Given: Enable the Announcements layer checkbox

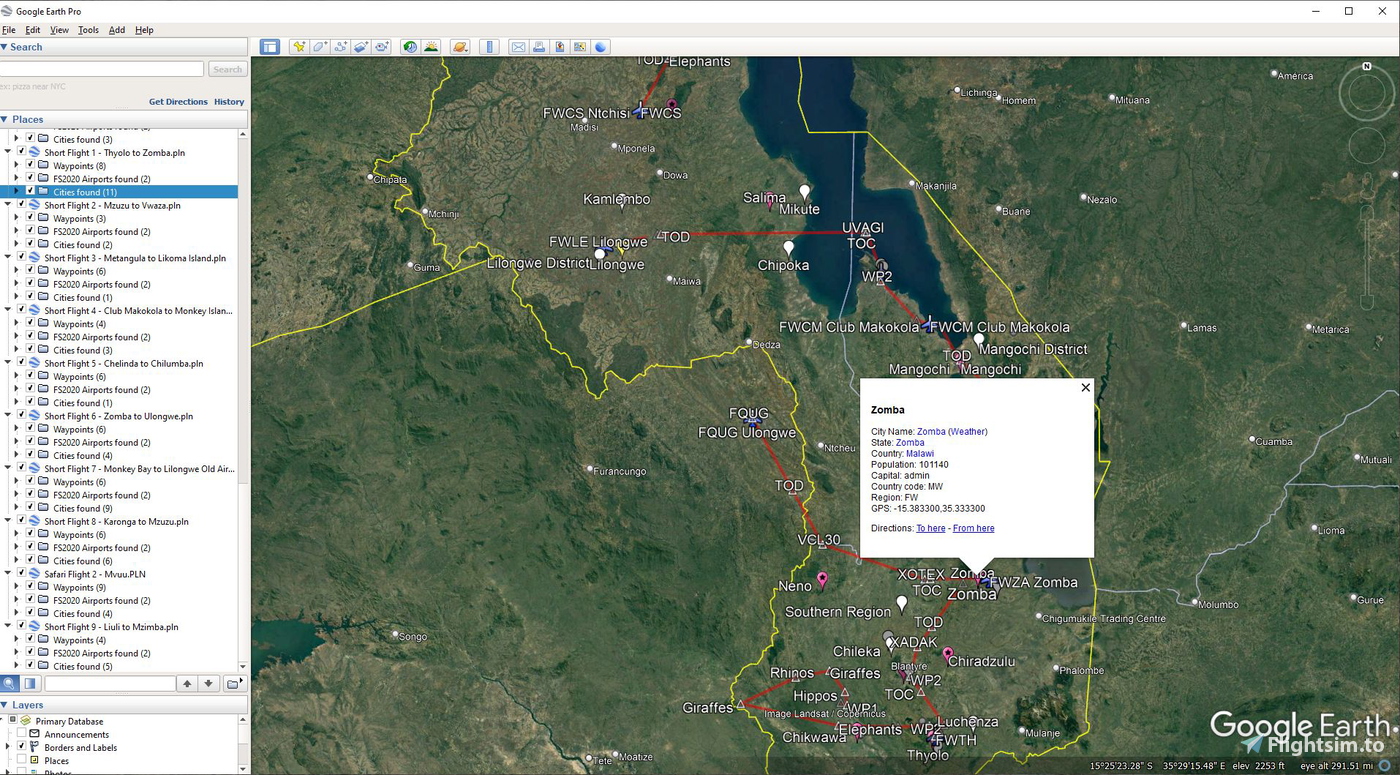Looking at the screenshot, I should (x=21, y=734).
